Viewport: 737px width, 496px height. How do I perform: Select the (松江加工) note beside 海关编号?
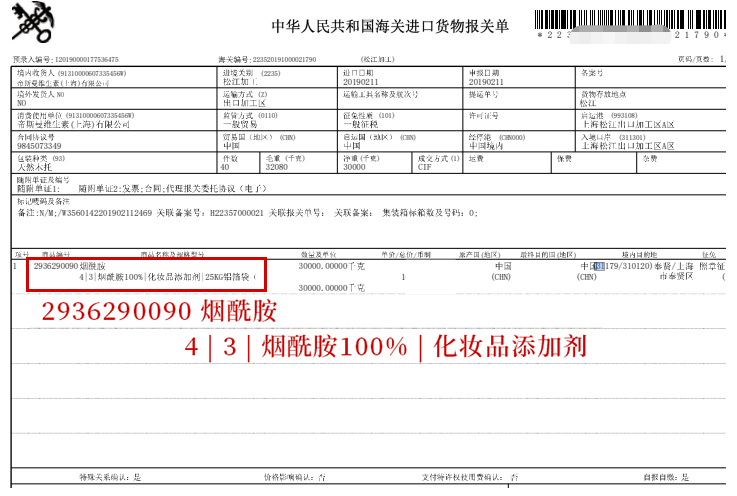click(x=377, y=59)
